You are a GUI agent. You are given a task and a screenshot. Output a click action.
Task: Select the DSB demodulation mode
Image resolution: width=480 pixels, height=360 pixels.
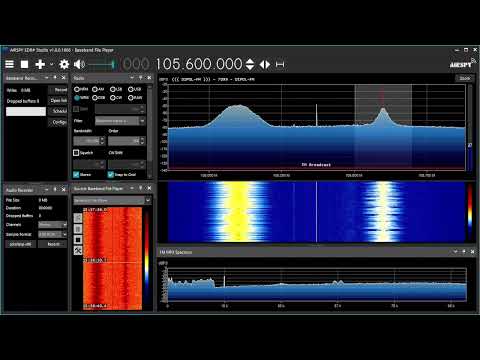pos(98,98)
